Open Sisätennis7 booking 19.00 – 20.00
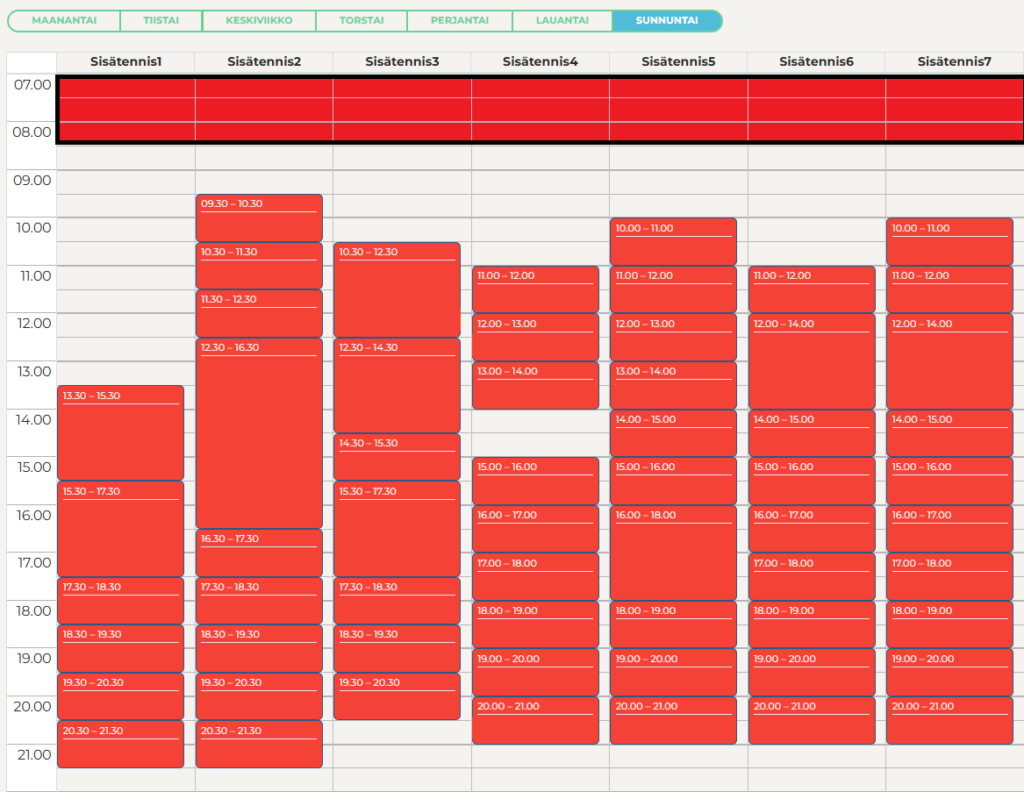 [x=950, y=672]
